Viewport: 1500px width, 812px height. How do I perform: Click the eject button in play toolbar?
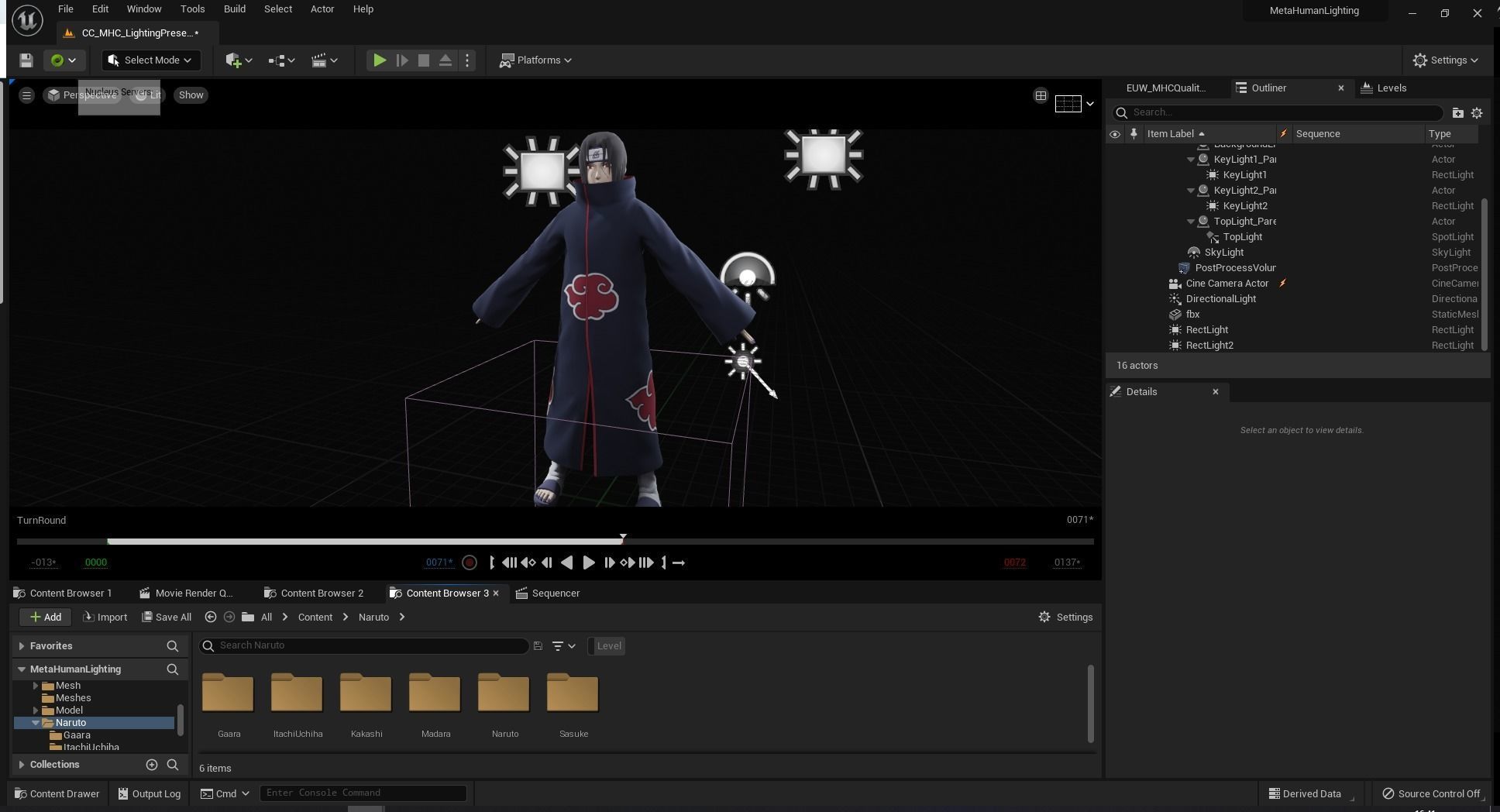tap(446, 60)
